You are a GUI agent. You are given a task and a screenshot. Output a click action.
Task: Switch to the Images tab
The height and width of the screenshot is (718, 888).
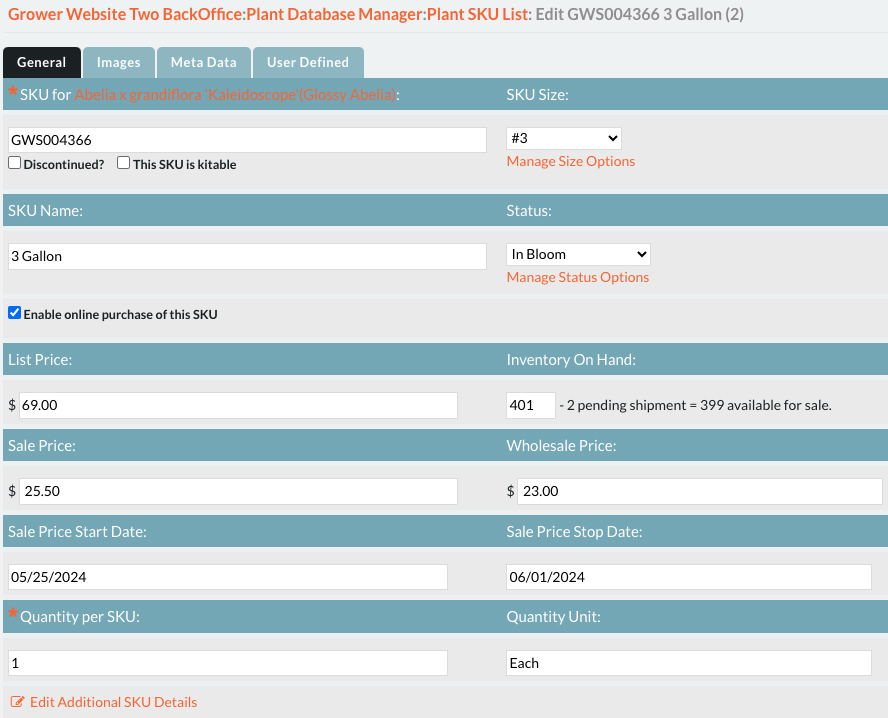(118, 62)
